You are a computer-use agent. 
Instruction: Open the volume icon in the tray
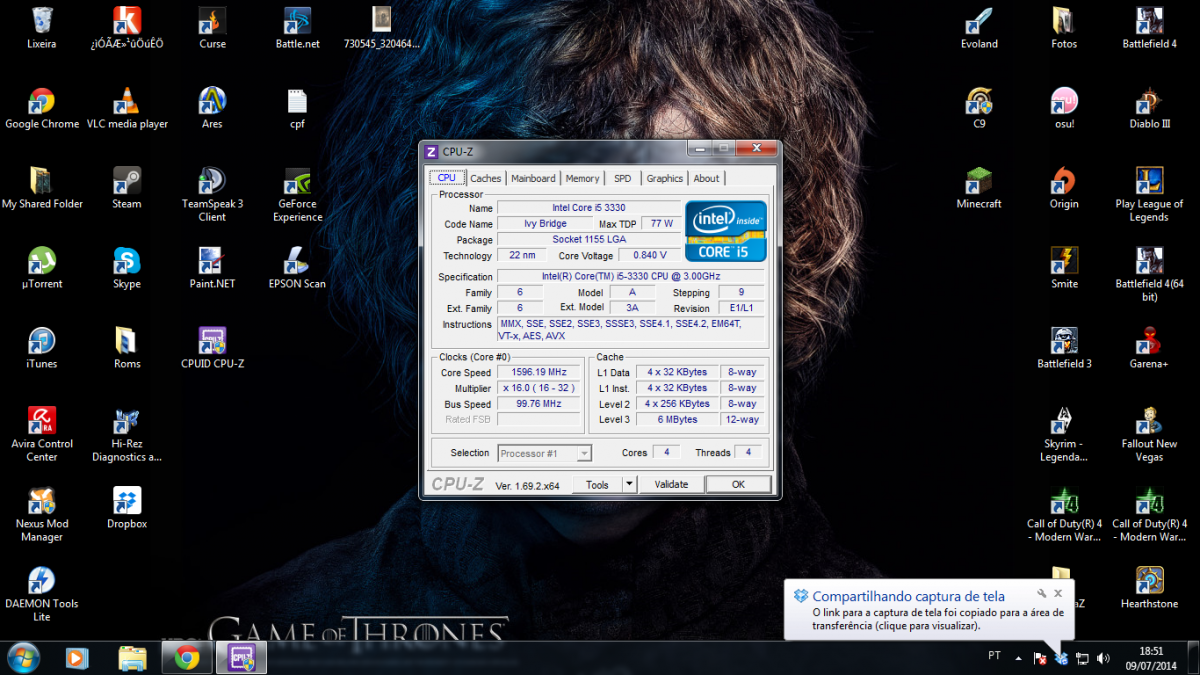(x=1103, y=658)
